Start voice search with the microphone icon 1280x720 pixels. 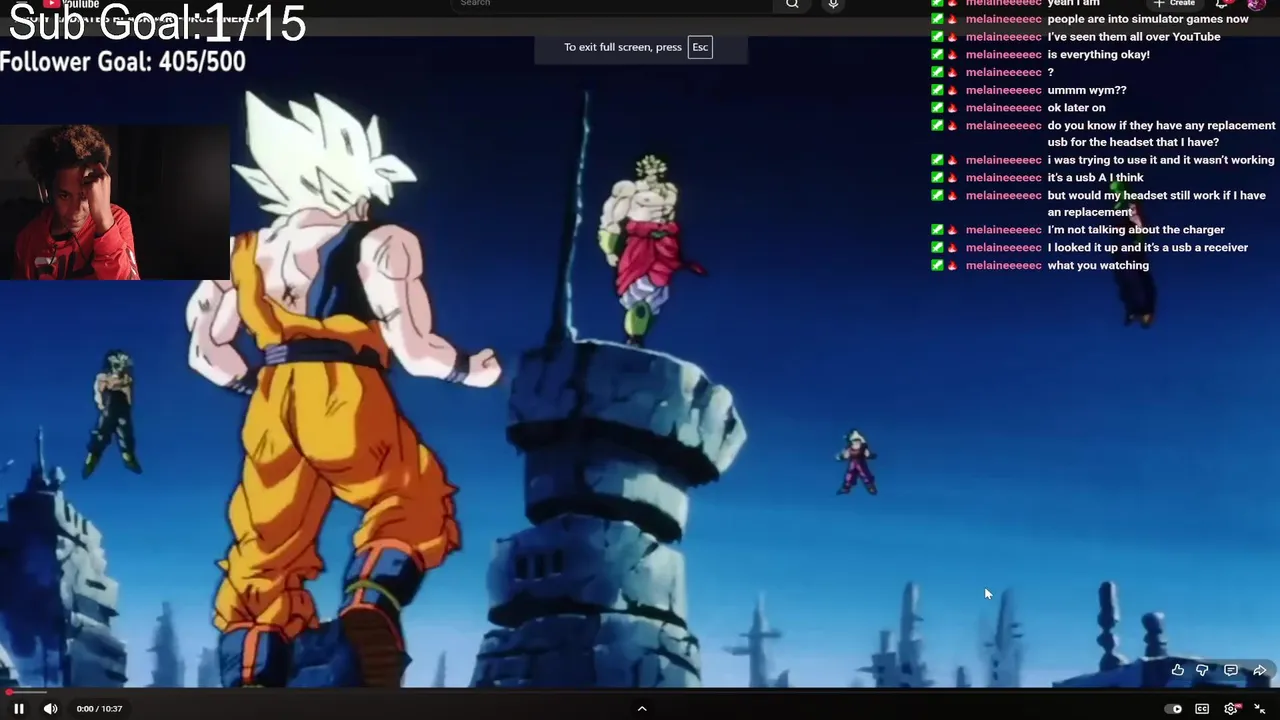[x=833, y=4]
